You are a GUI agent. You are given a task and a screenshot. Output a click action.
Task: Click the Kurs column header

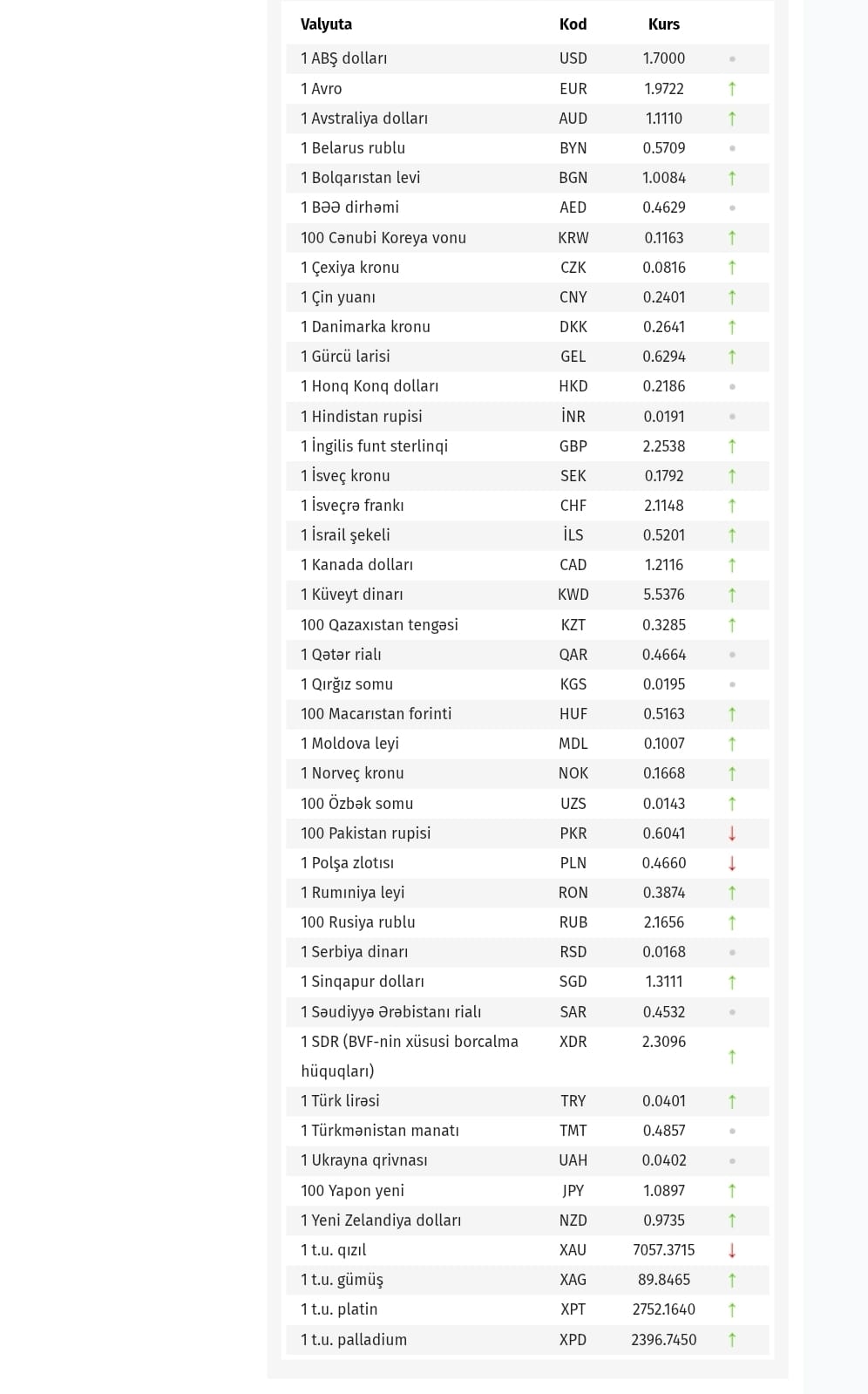coord(663,24)
